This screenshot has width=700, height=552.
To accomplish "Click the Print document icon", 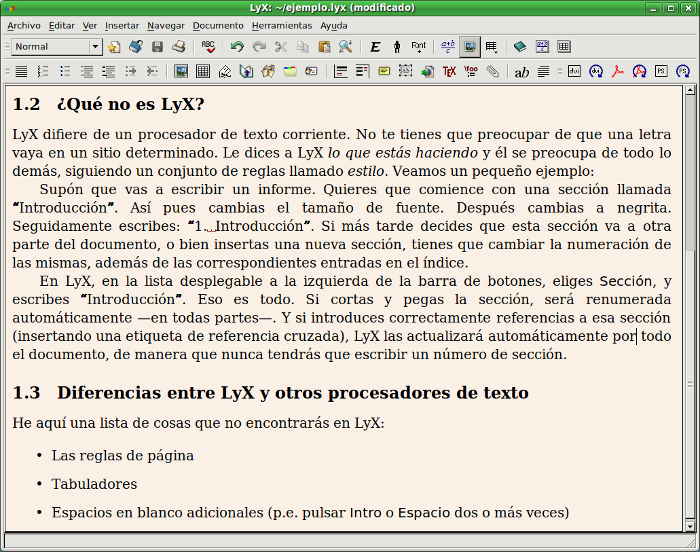I will [x=178, y=47].
